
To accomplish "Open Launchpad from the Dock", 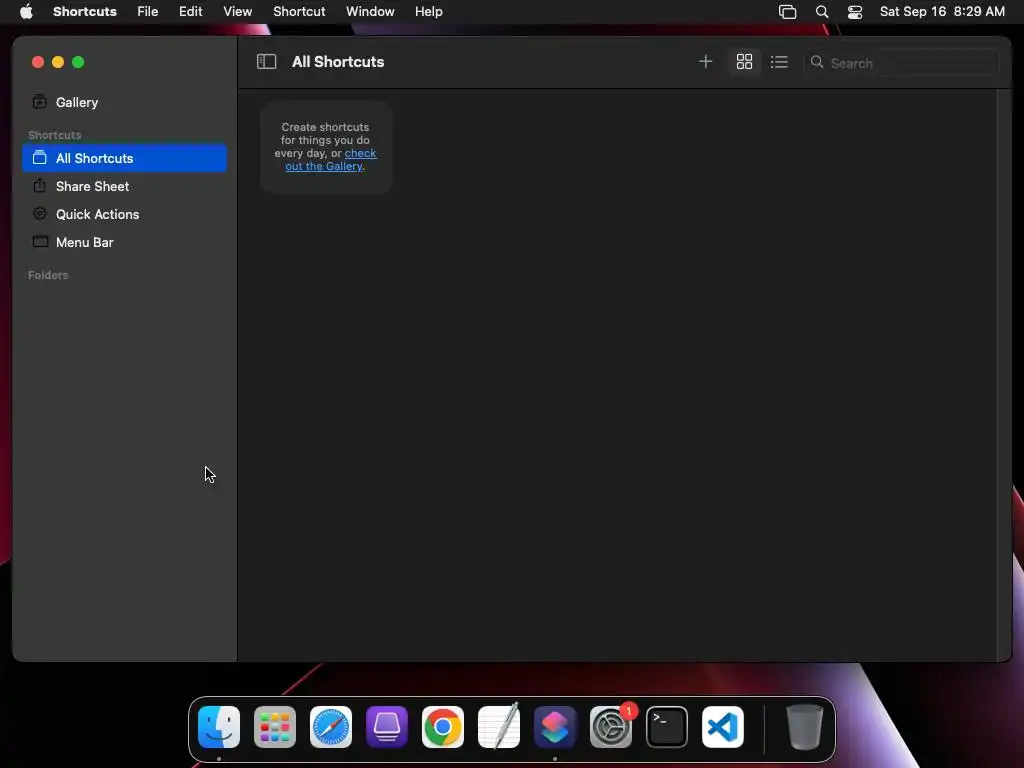I will pos(275,727).
